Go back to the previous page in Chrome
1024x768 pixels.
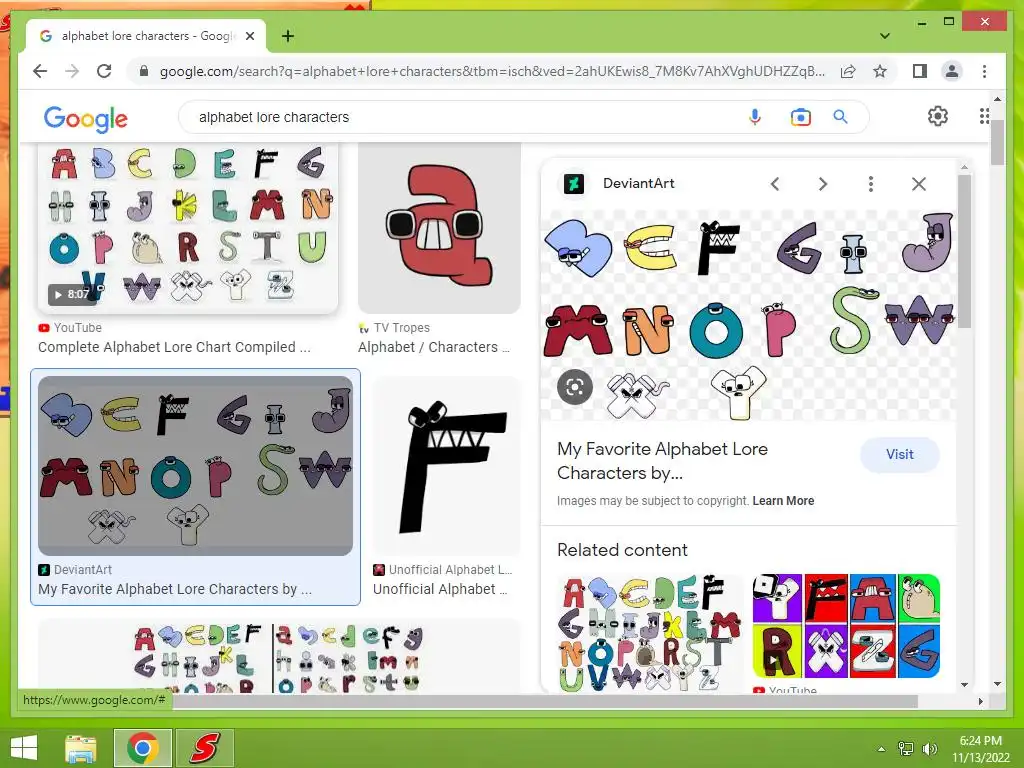point(40,71)
